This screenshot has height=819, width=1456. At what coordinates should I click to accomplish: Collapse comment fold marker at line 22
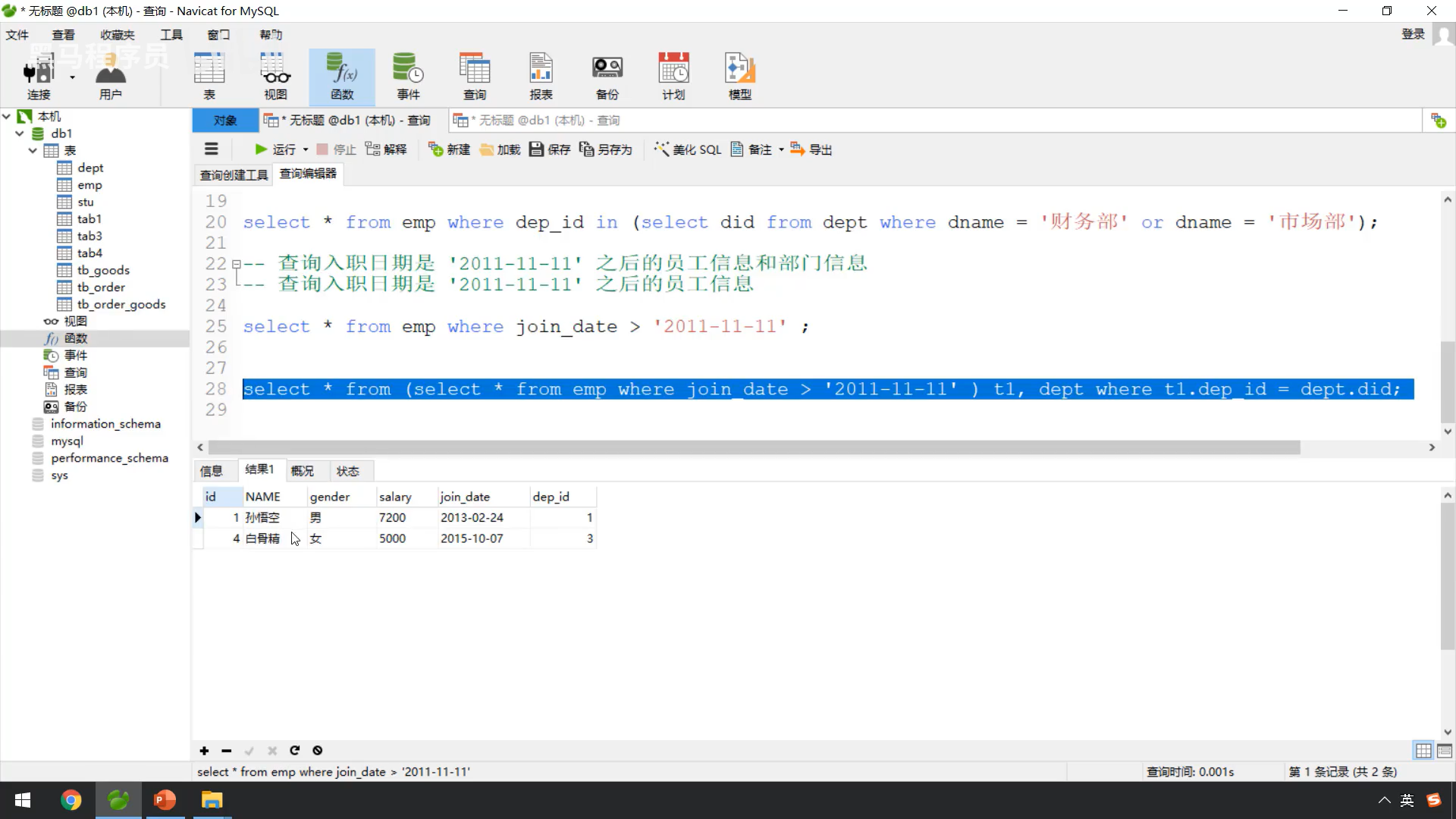tap(237, 264)
